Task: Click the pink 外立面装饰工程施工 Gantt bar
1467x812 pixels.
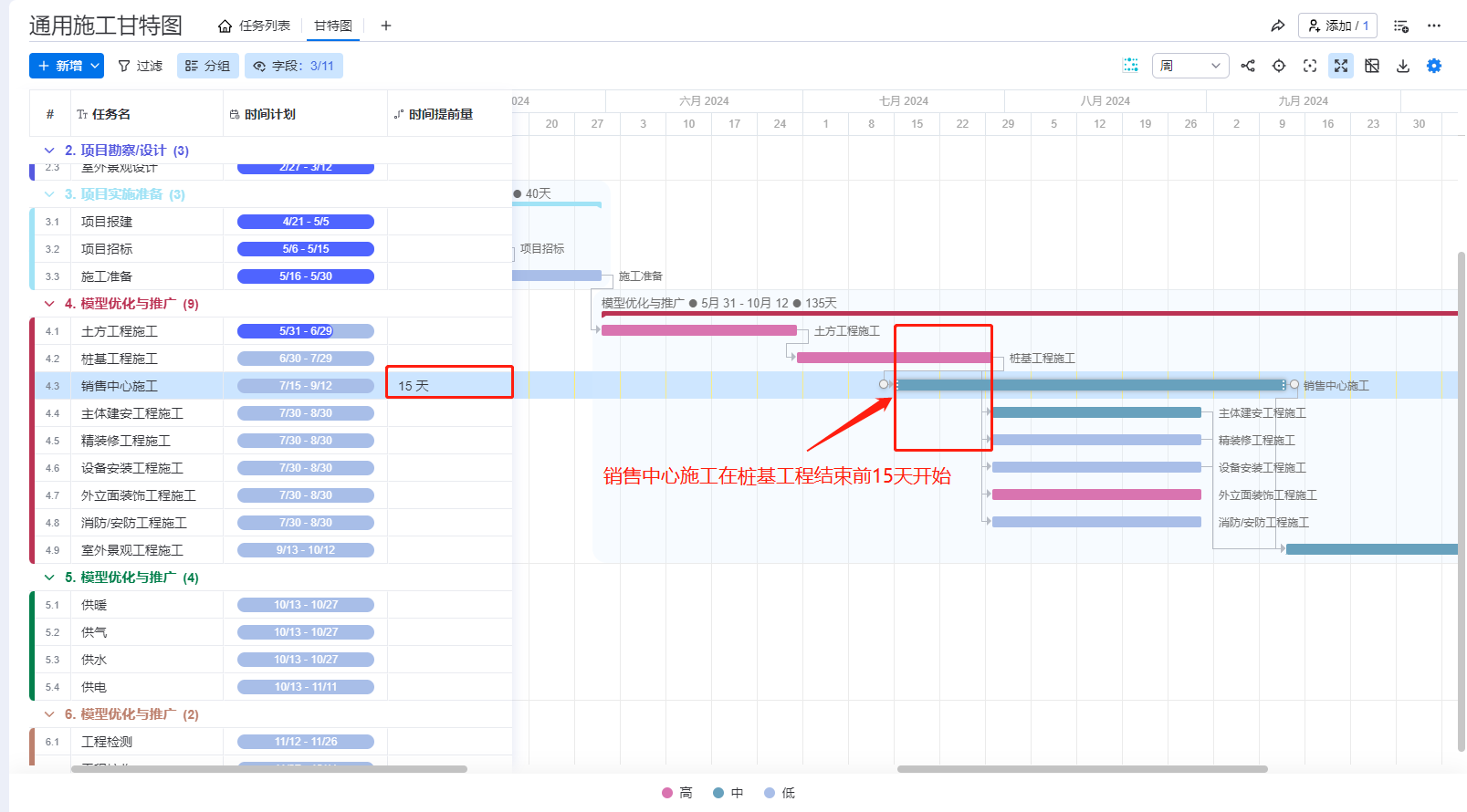Action: 1096,494
